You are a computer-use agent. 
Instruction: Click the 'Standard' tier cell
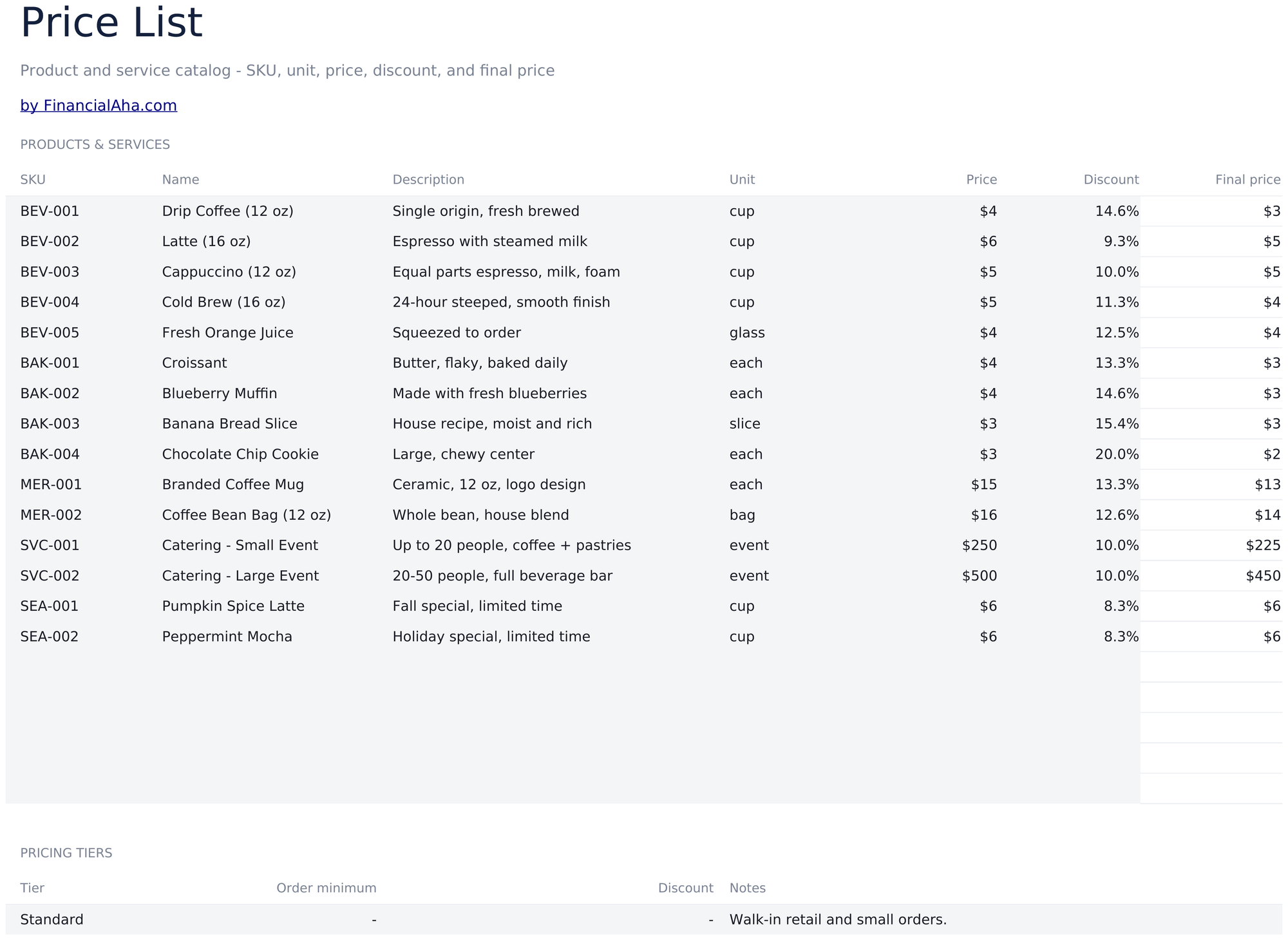pos(52,920)
